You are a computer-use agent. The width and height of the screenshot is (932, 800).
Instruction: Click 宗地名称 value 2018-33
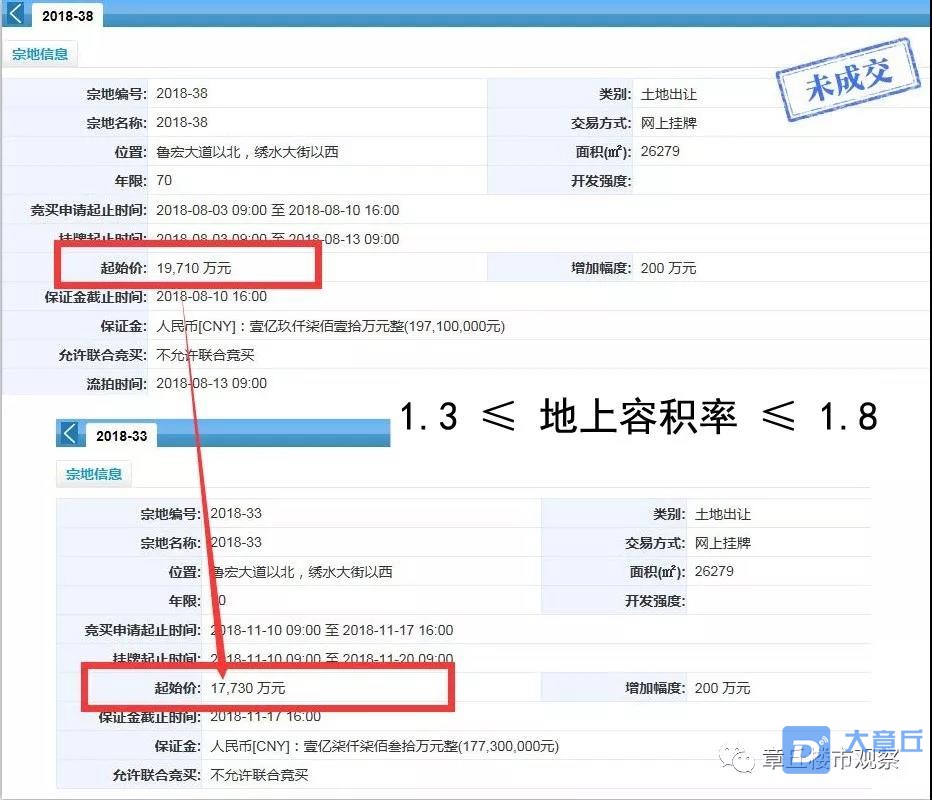236,542
